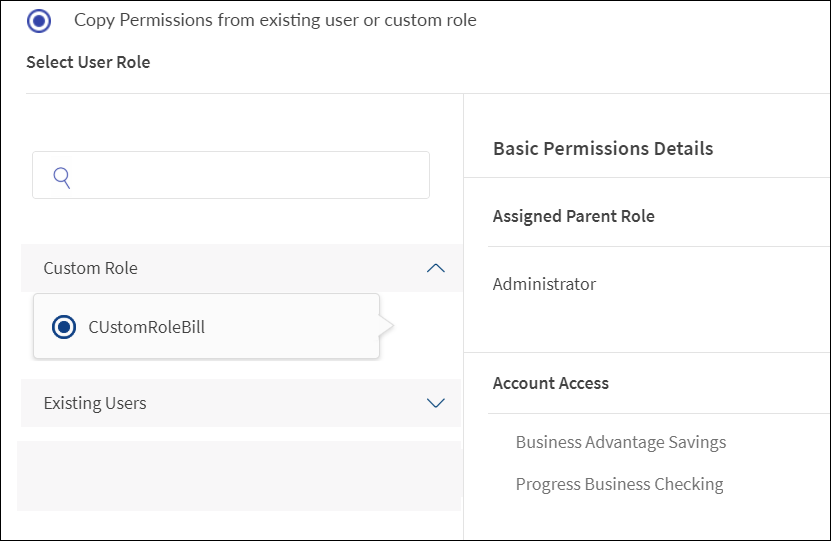Click the Existing Users section header label

click(95, 403)
